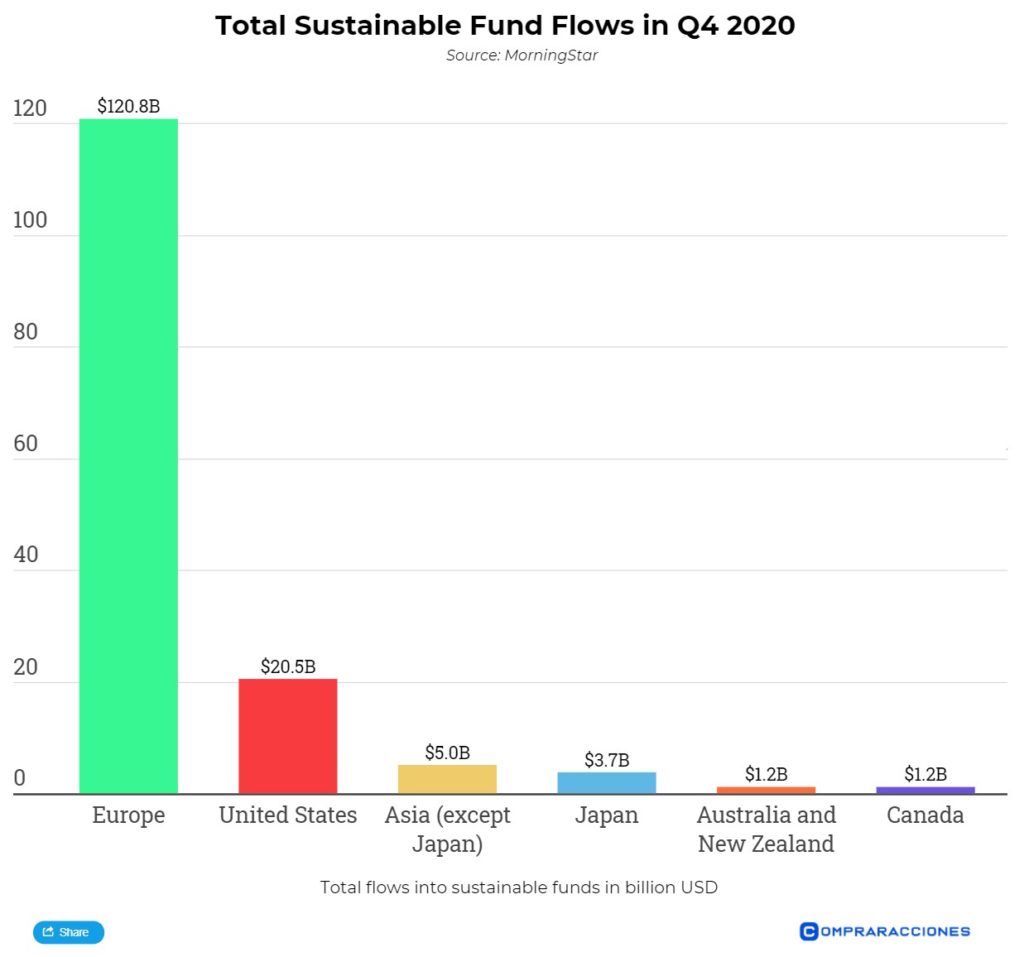Click the Canada axis label
The width and height of the screenshot is (1024, 957).
point(925,815)
